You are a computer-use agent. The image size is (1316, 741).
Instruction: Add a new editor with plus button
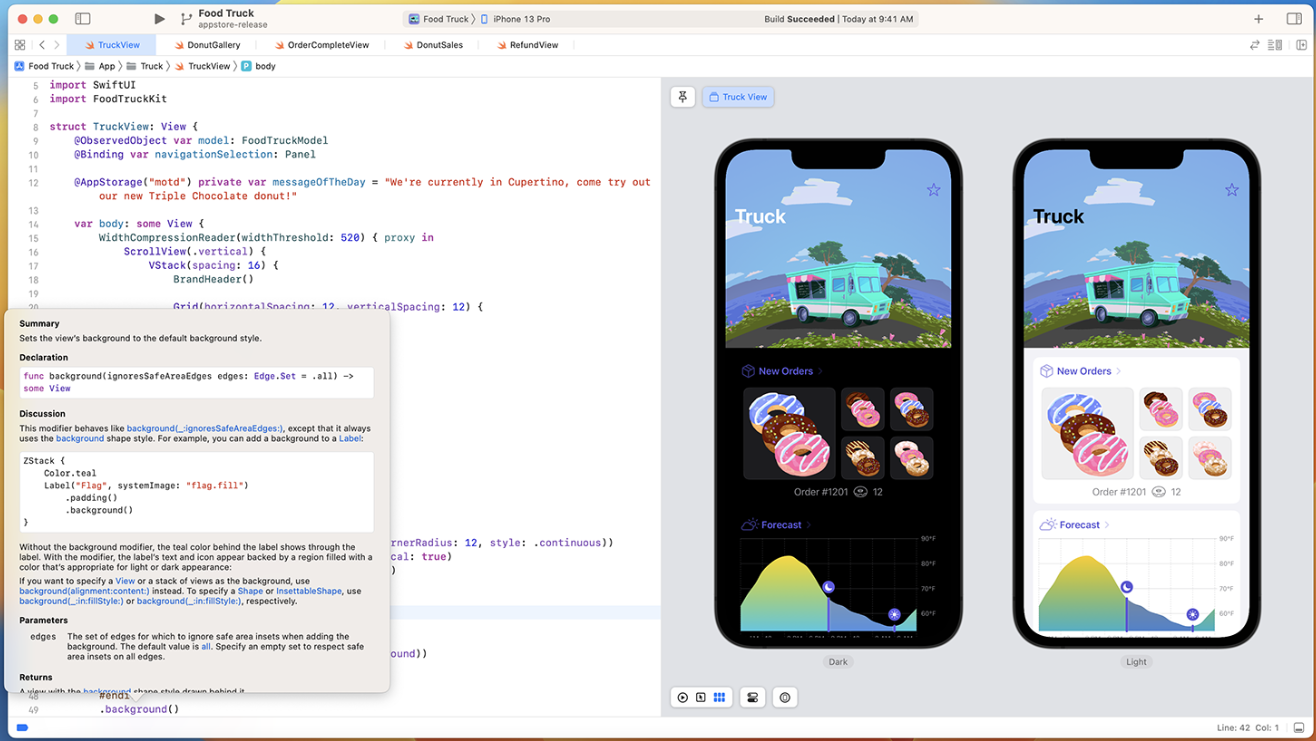point(1258,19)
